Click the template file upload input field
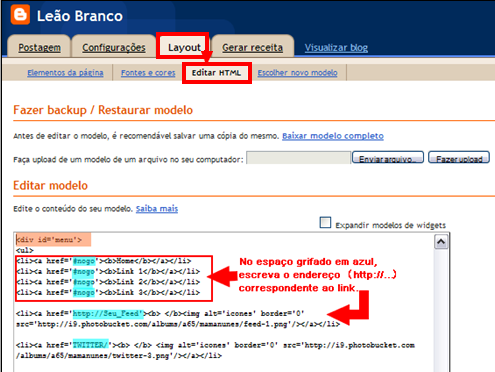495x372 pixels. [x=298, y=158]
